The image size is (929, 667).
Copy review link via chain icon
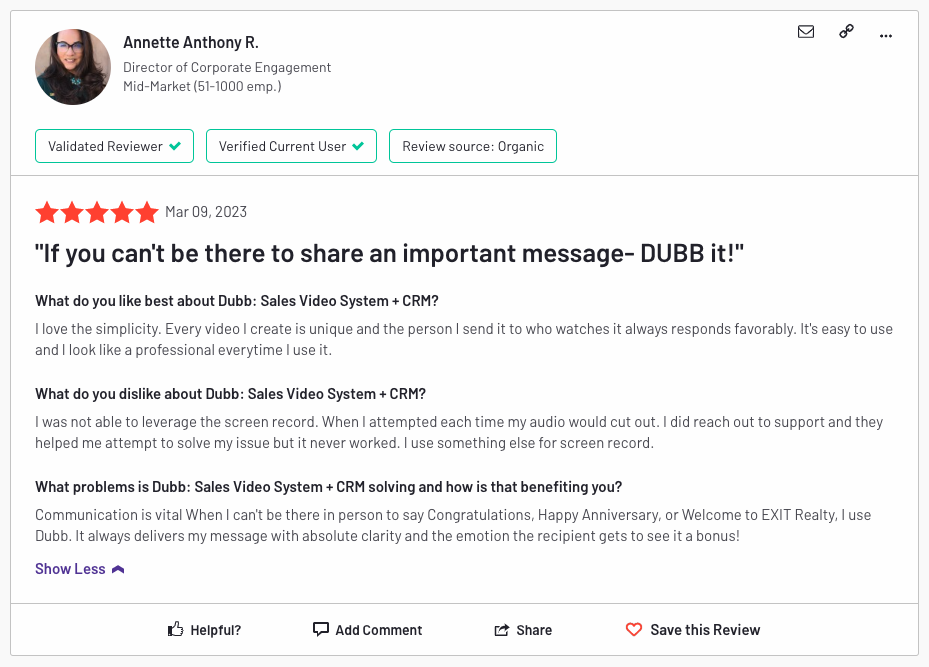846,31
